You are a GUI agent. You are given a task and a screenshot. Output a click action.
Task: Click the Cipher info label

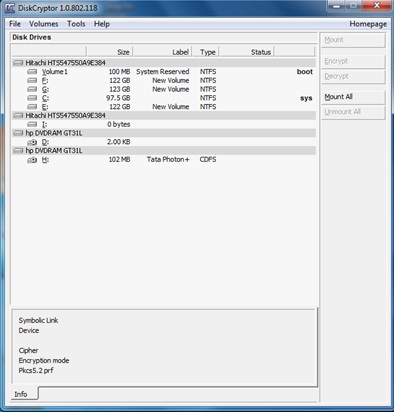coord(28,350)
